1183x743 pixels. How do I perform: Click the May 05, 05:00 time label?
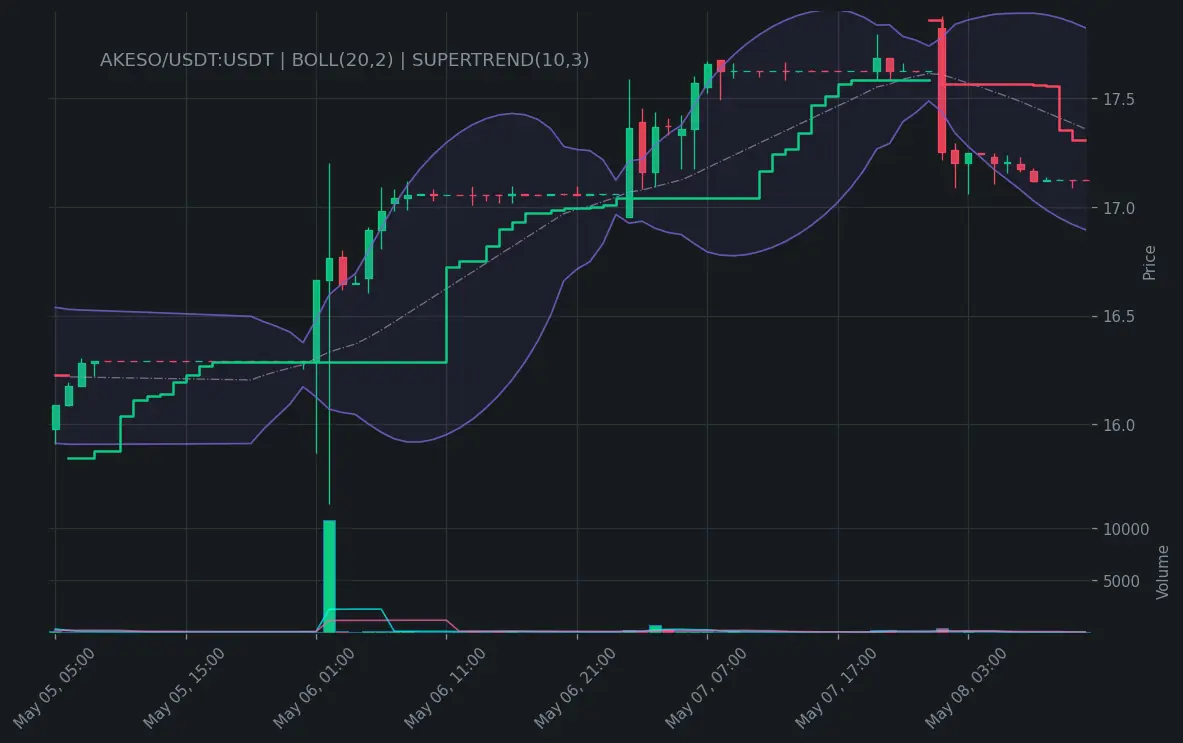(54, 688)
